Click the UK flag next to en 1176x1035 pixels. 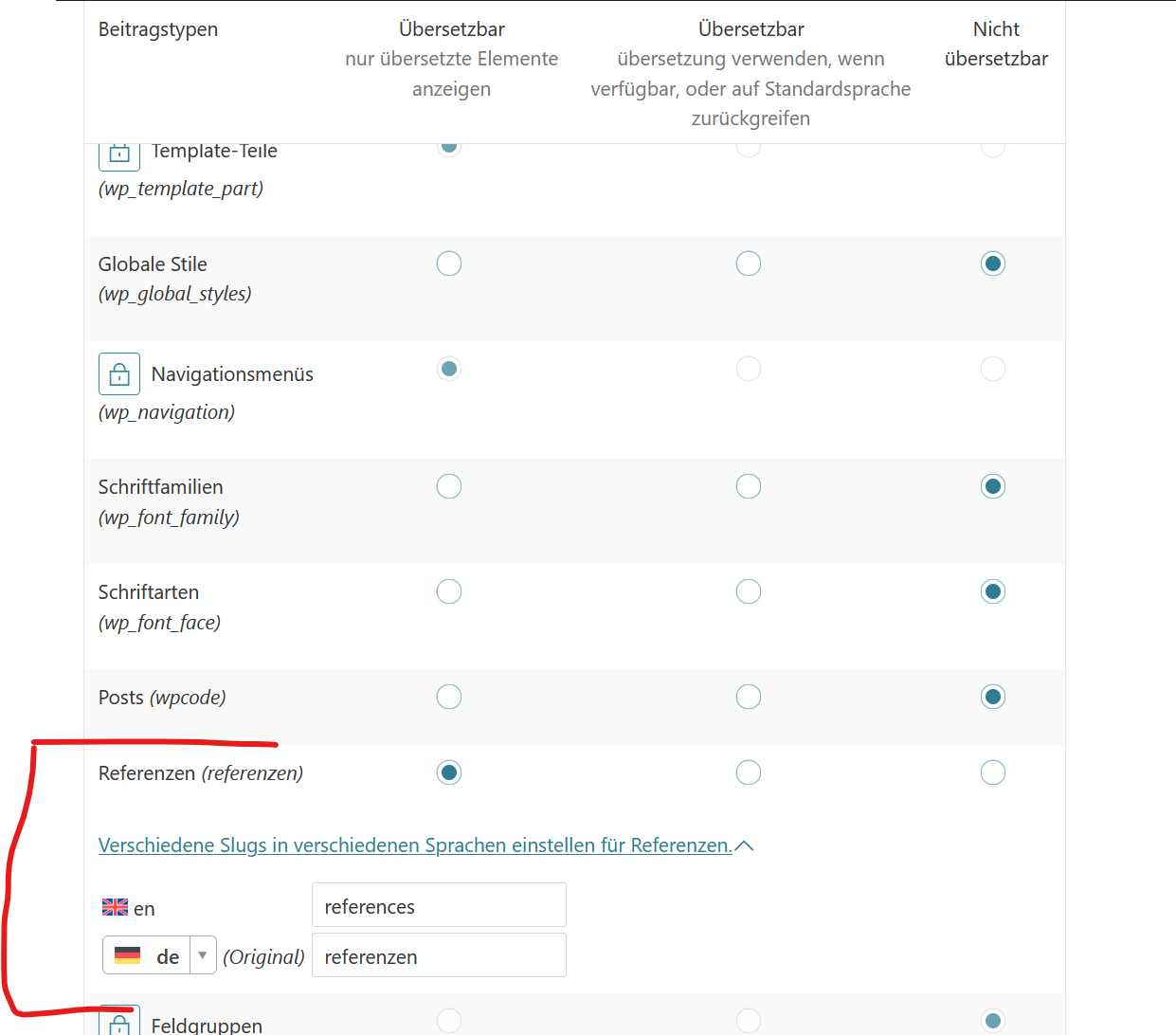[116, 907]
